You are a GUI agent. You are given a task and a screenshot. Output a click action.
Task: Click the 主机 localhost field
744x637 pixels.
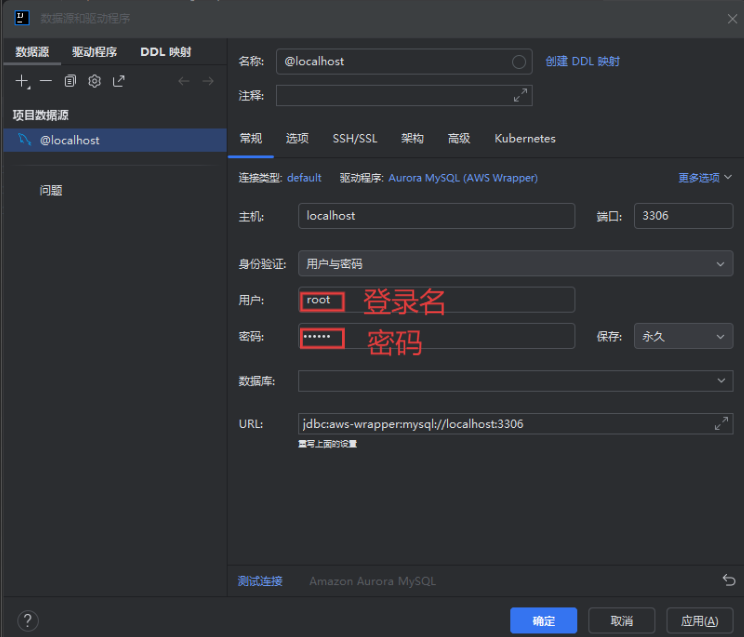437,216
